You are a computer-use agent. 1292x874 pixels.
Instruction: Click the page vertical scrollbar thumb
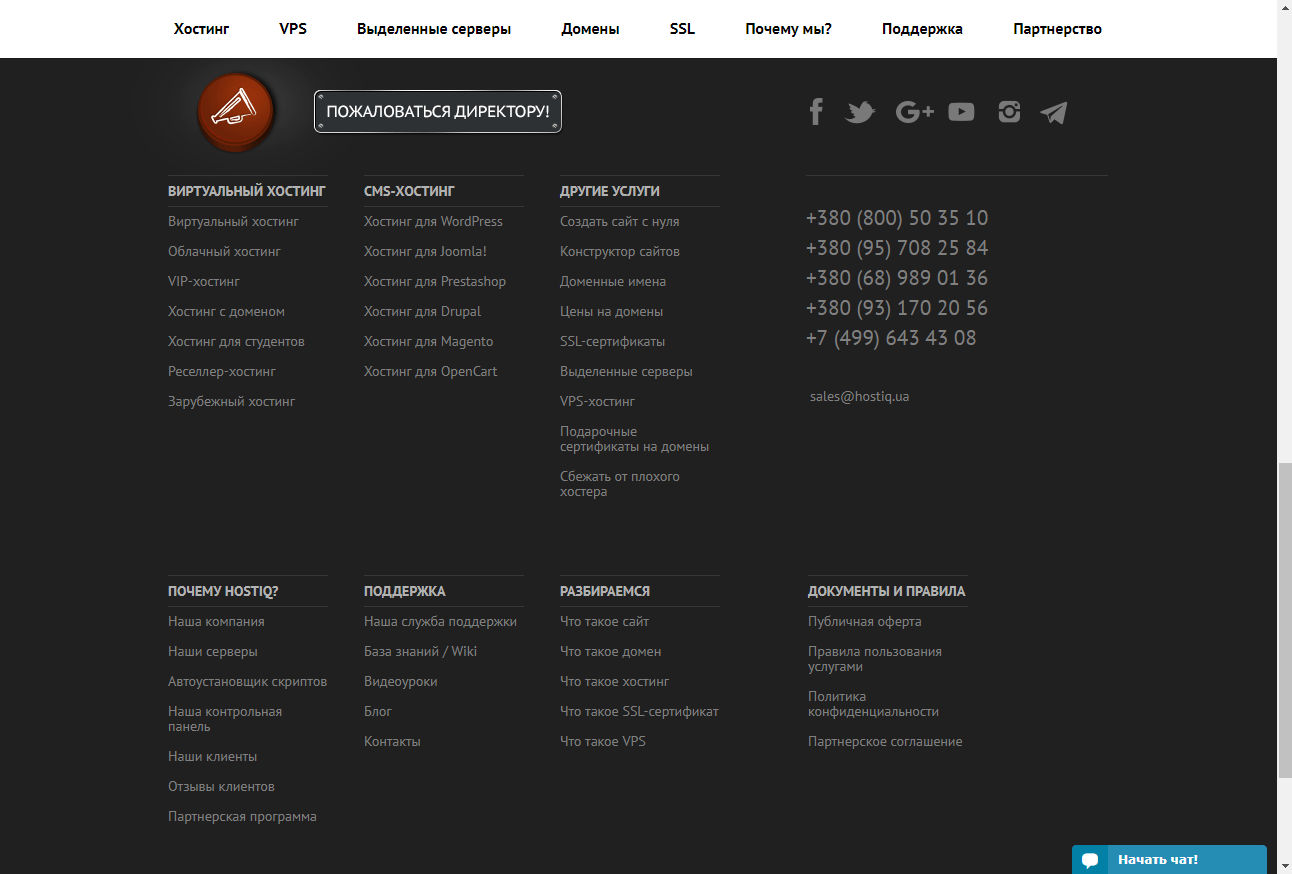tap(1285, 620)
